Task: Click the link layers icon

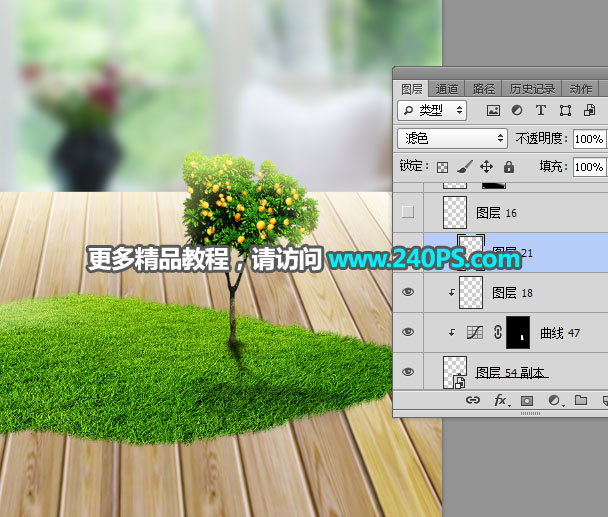Action: (474, 400)
